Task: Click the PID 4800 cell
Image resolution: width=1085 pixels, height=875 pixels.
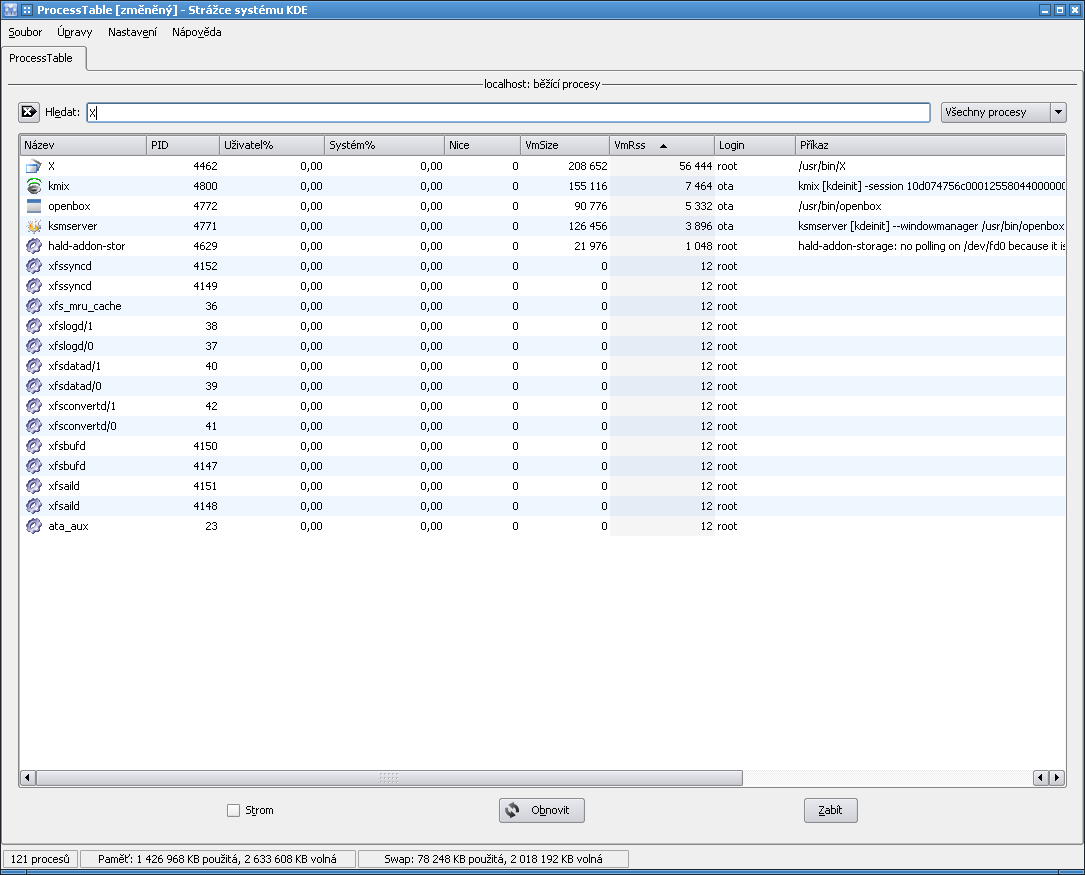Action: [206, 186]
